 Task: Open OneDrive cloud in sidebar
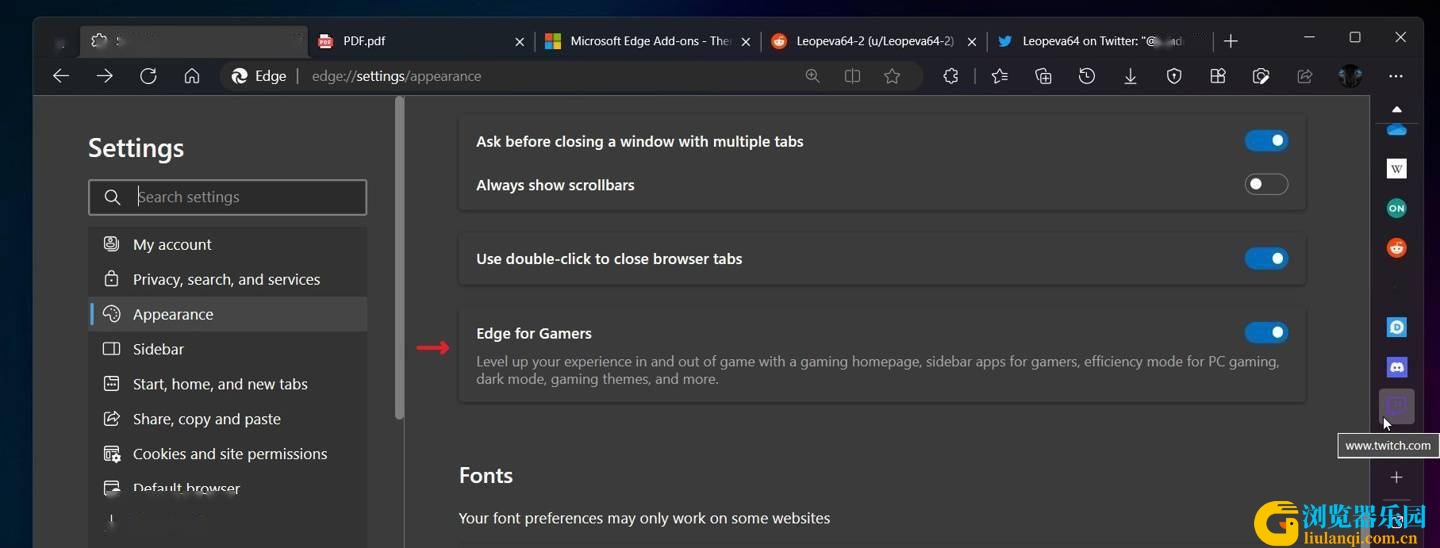tap(1397, 130)
